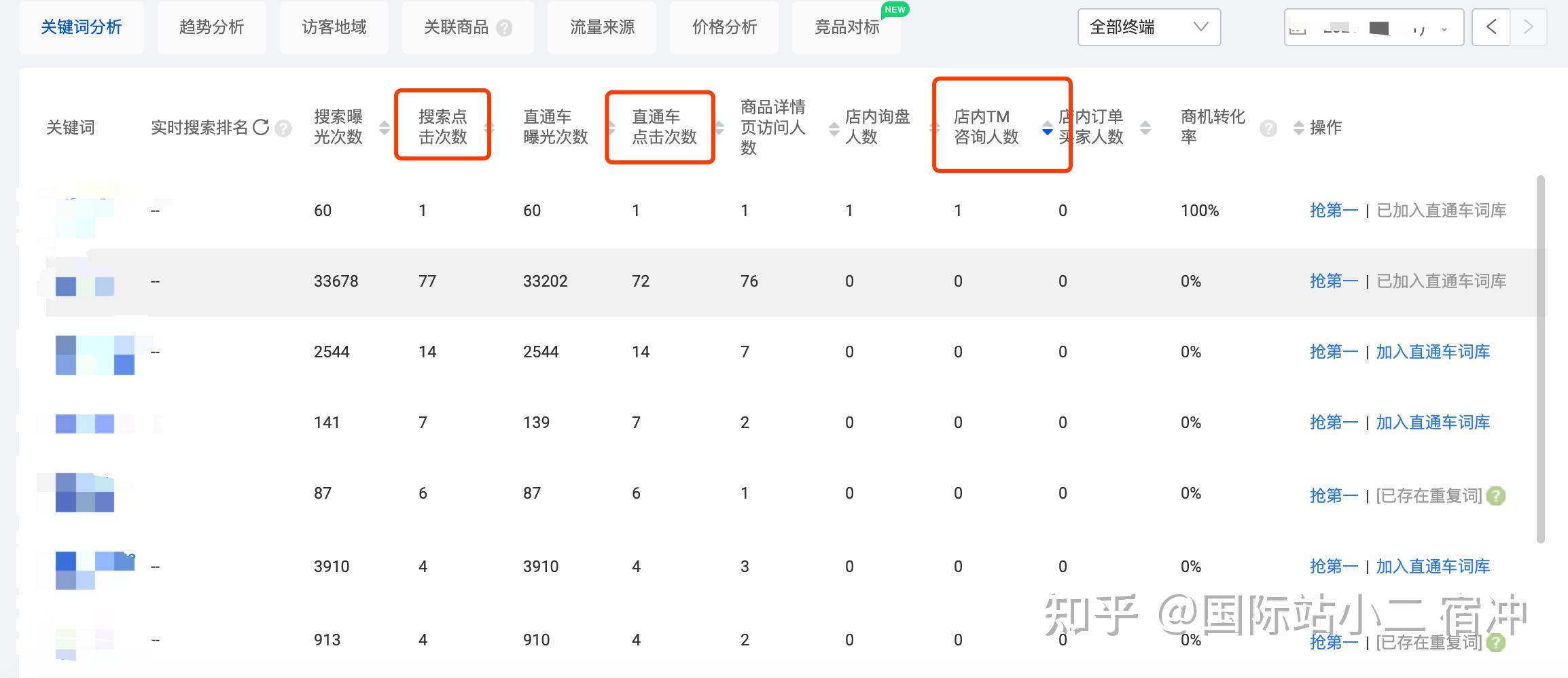The width and height of the screenshot is (1568, 678).
Task: Refresh 实时搜索排名 with the reload icon
Action: [x=261, y=127]
